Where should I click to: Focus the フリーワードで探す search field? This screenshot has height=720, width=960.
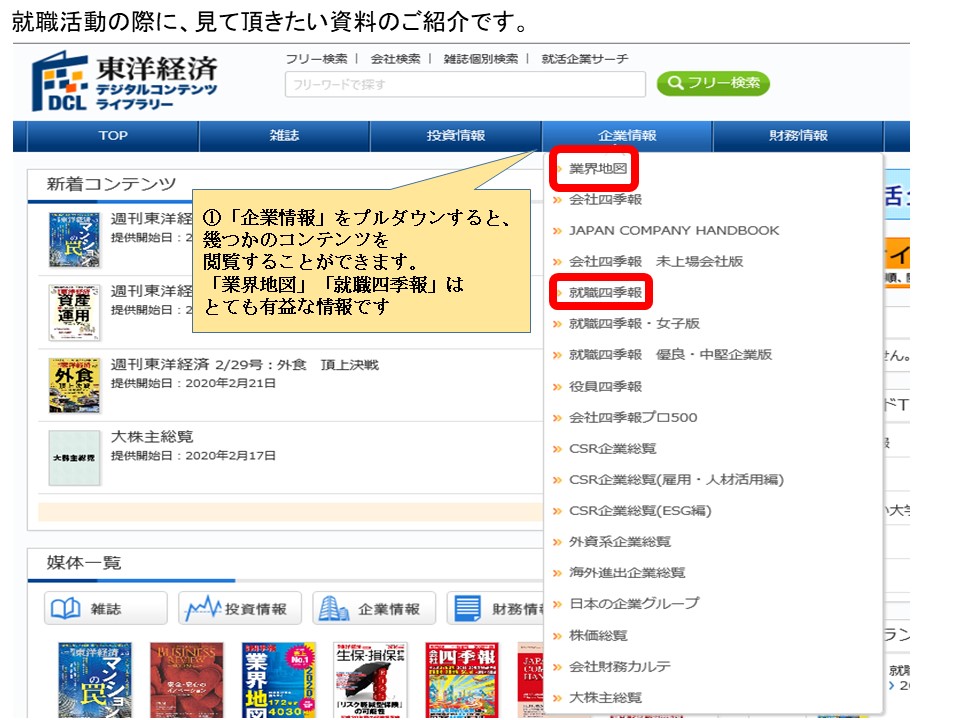pyautogui.click(x=465, y=84)
